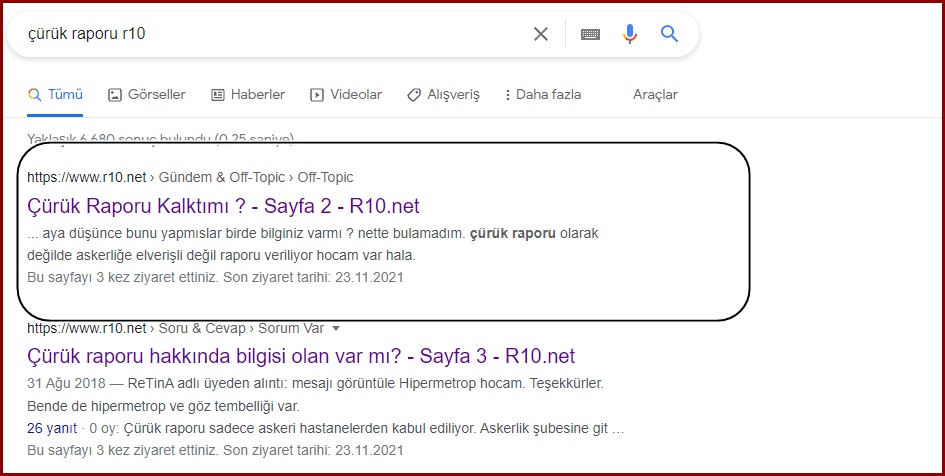Viewport: 945px width, 476px height.
Task: Click the Görseller image icon
Action: tap(115, 95)
